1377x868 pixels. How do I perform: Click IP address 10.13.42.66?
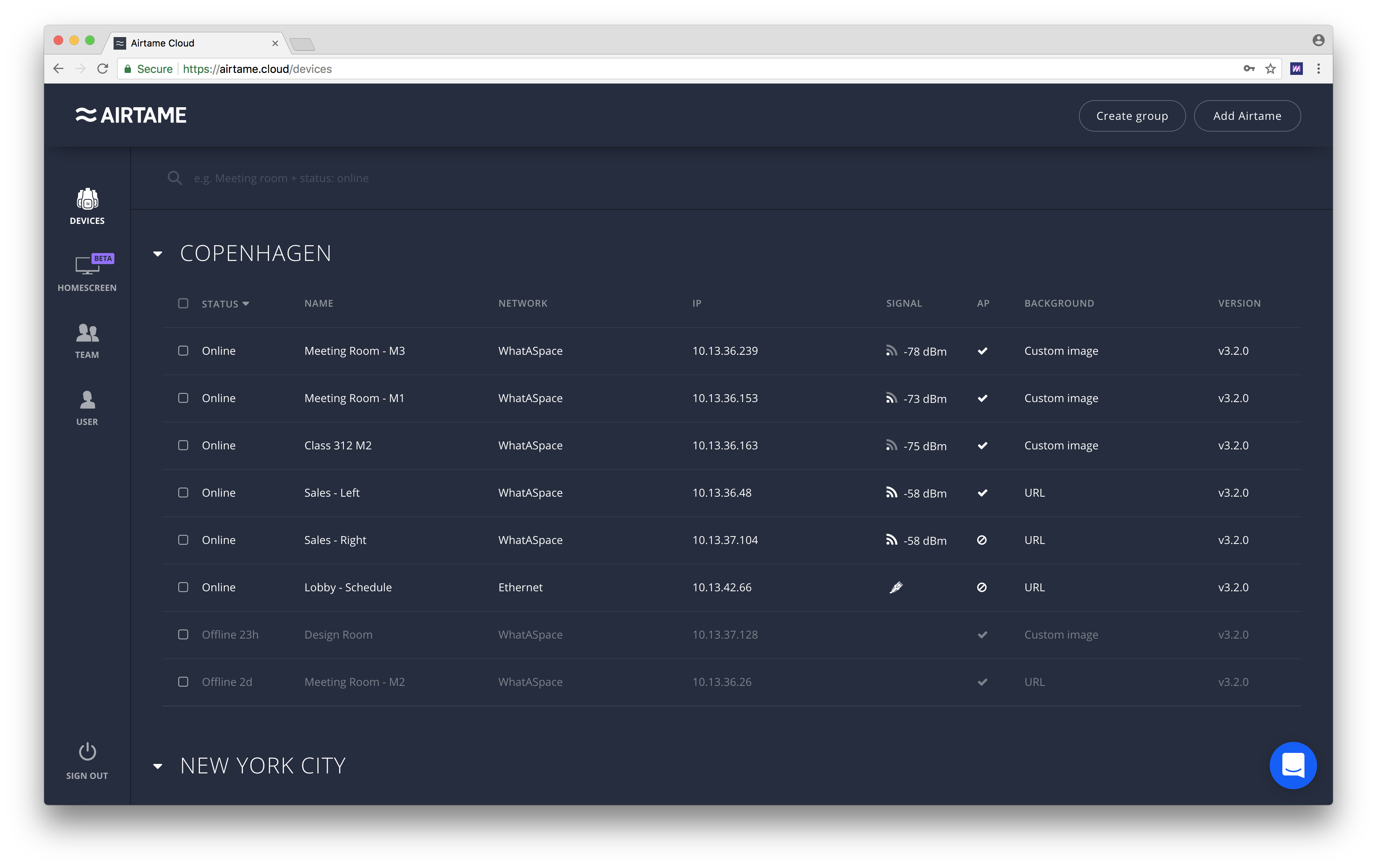click(x=722, y=587)
